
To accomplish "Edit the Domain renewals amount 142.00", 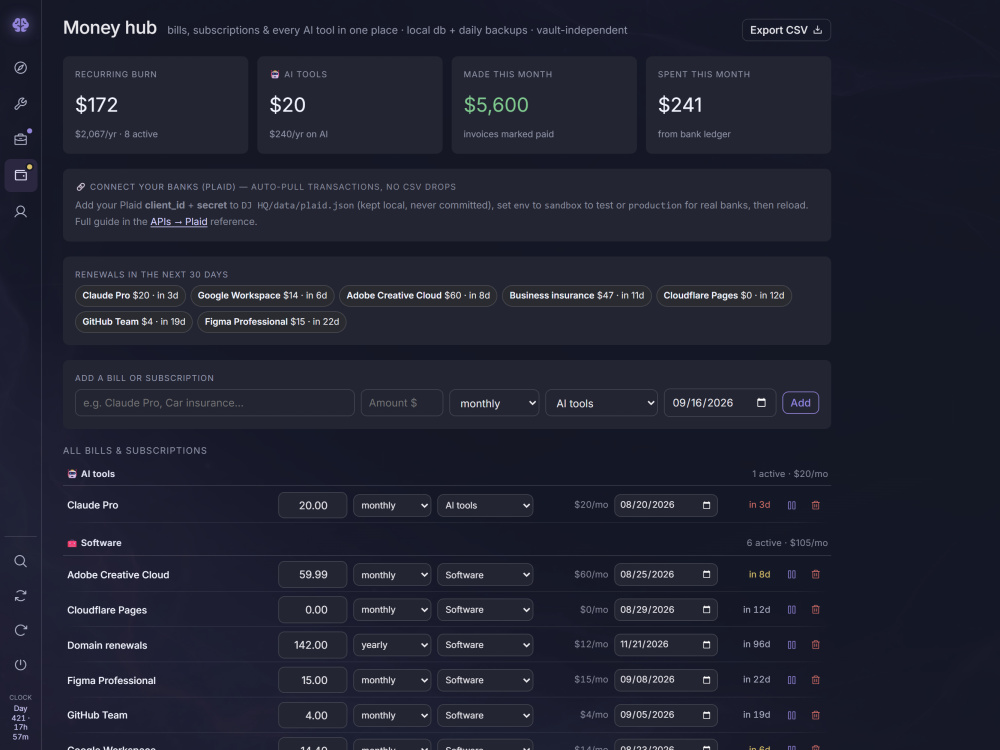I will tap(312, 645).
